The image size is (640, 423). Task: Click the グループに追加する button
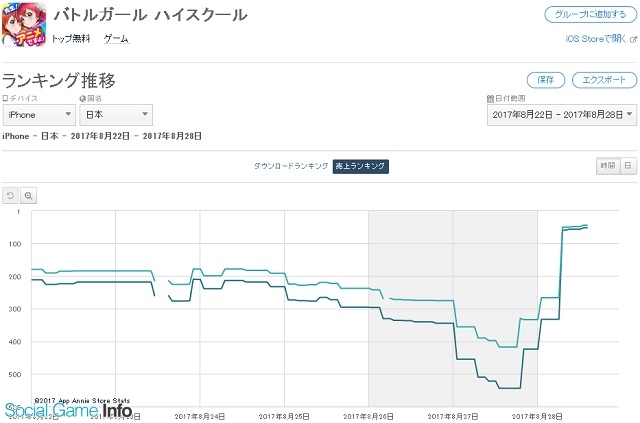click(591, 15)
